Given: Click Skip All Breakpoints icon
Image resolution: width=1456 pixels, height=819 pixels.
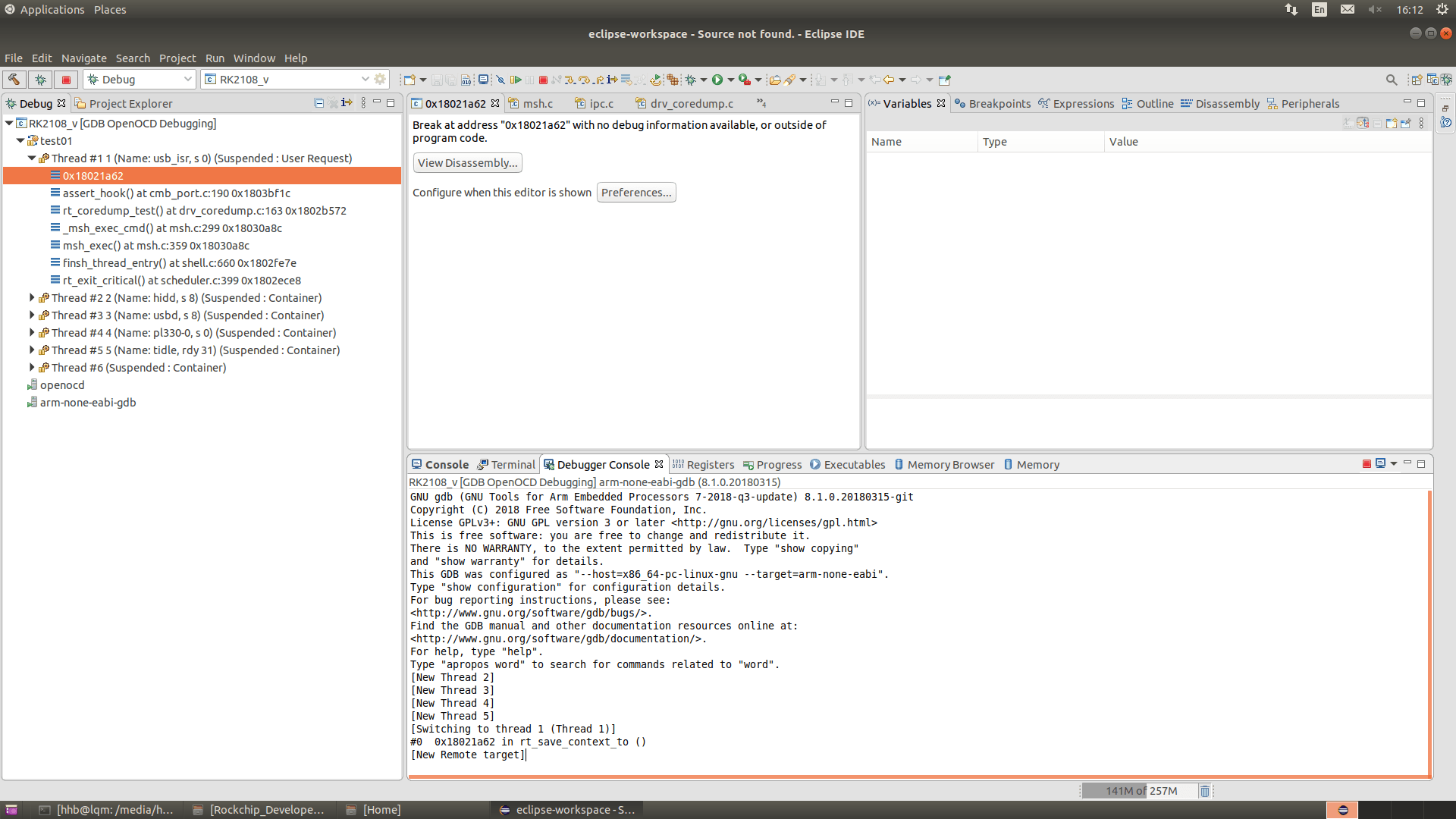Looking at the screenshot, I should coord(500,80).
